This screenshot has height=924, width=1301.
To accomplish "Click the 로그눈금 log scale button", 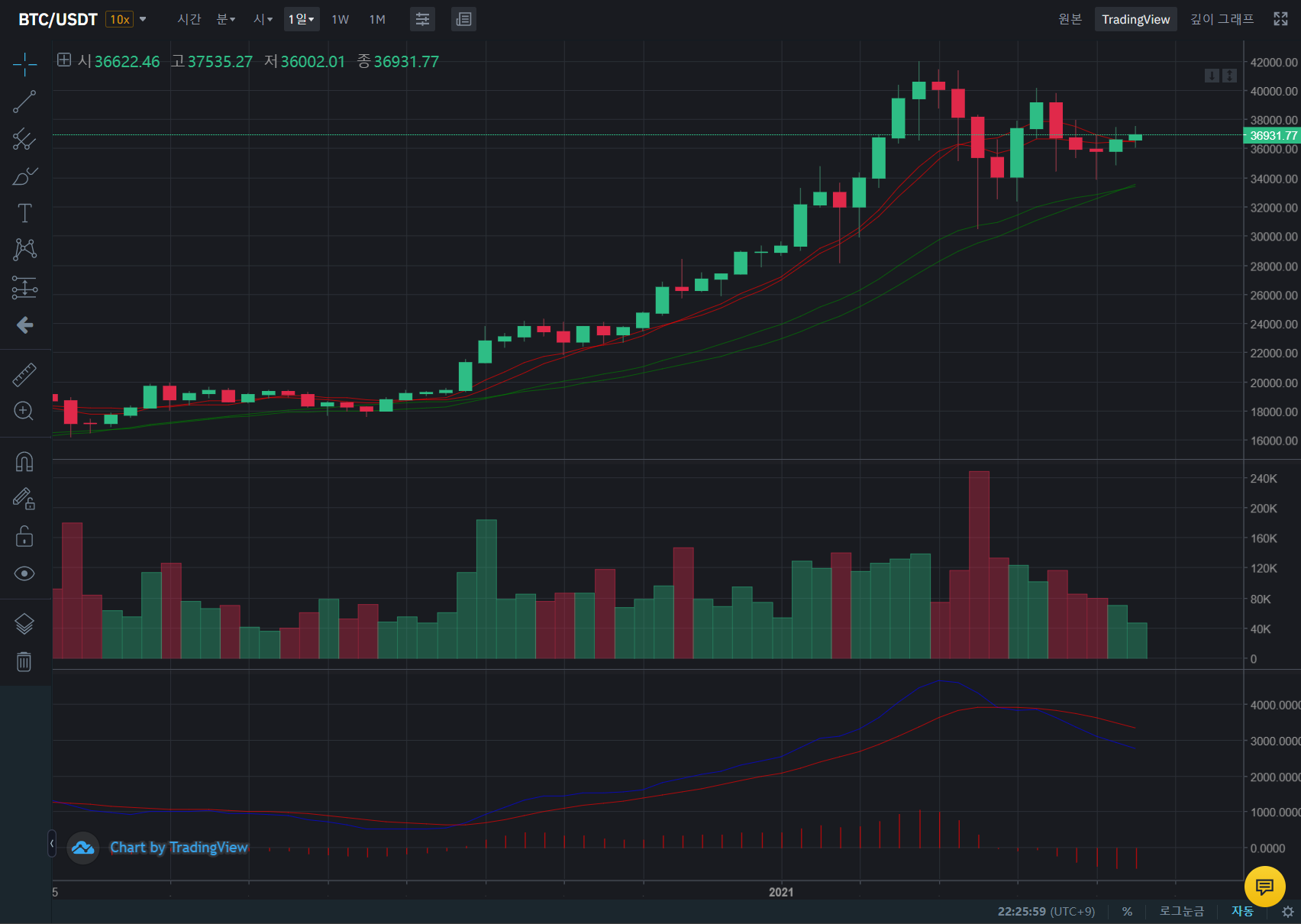I will [1181, 911].
